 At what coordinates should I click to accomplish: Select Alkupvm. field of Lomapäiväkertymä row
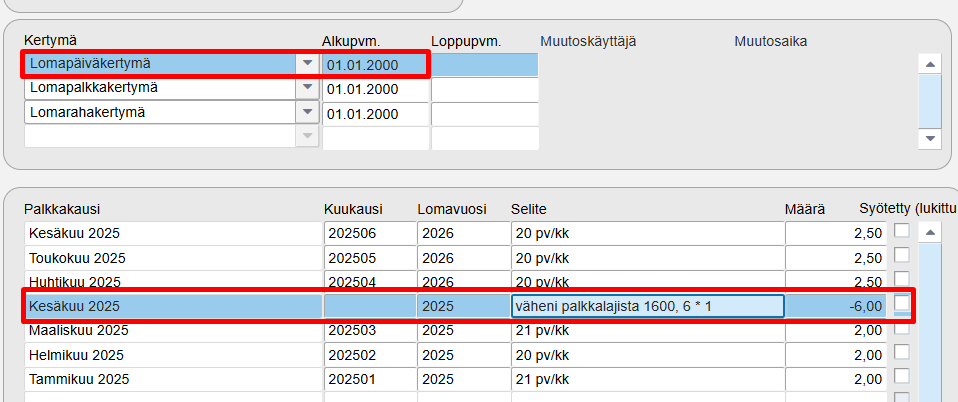pos(376,65)
